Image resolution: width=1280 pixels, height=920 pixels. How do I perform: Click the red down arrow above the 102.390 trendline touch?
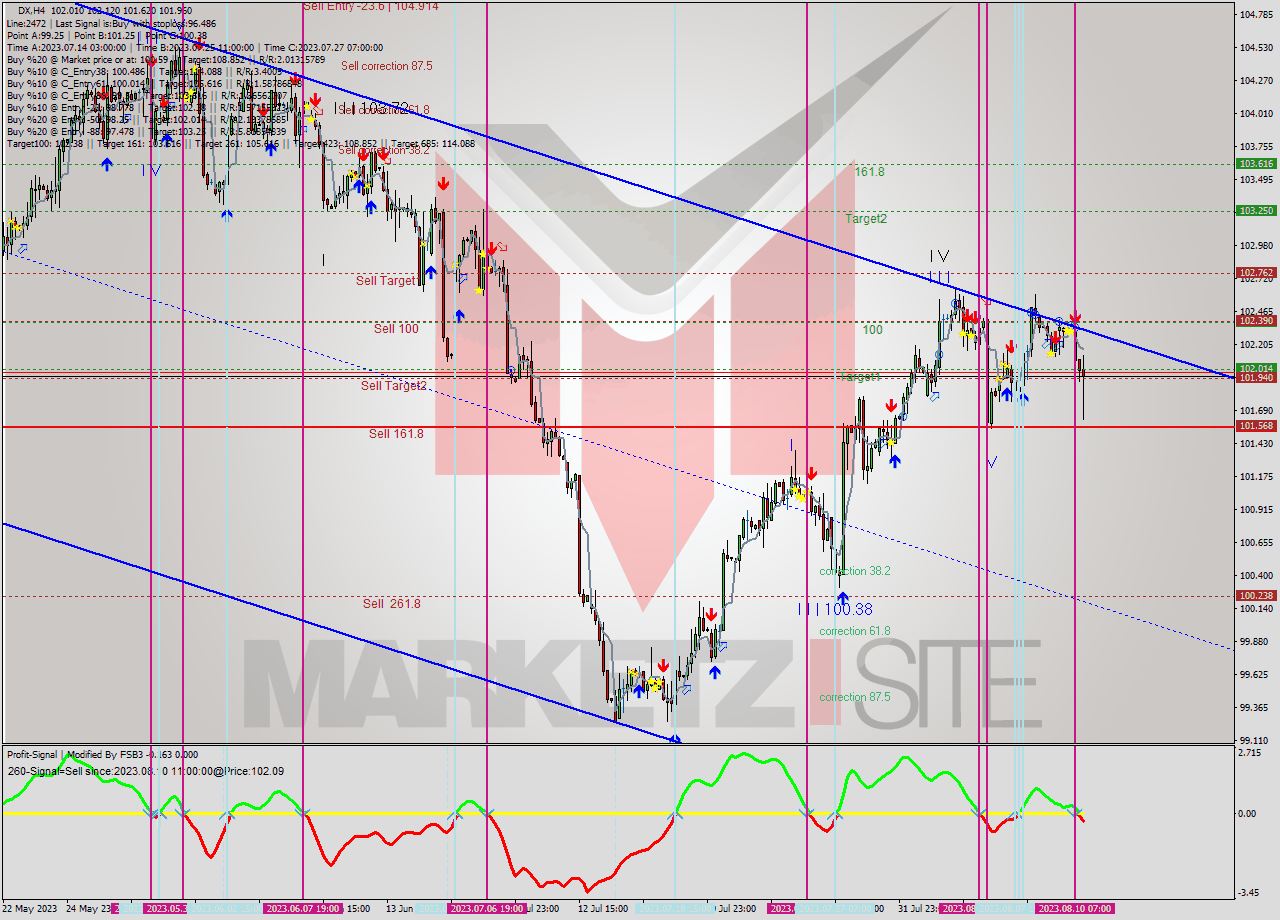(1075, 316)
